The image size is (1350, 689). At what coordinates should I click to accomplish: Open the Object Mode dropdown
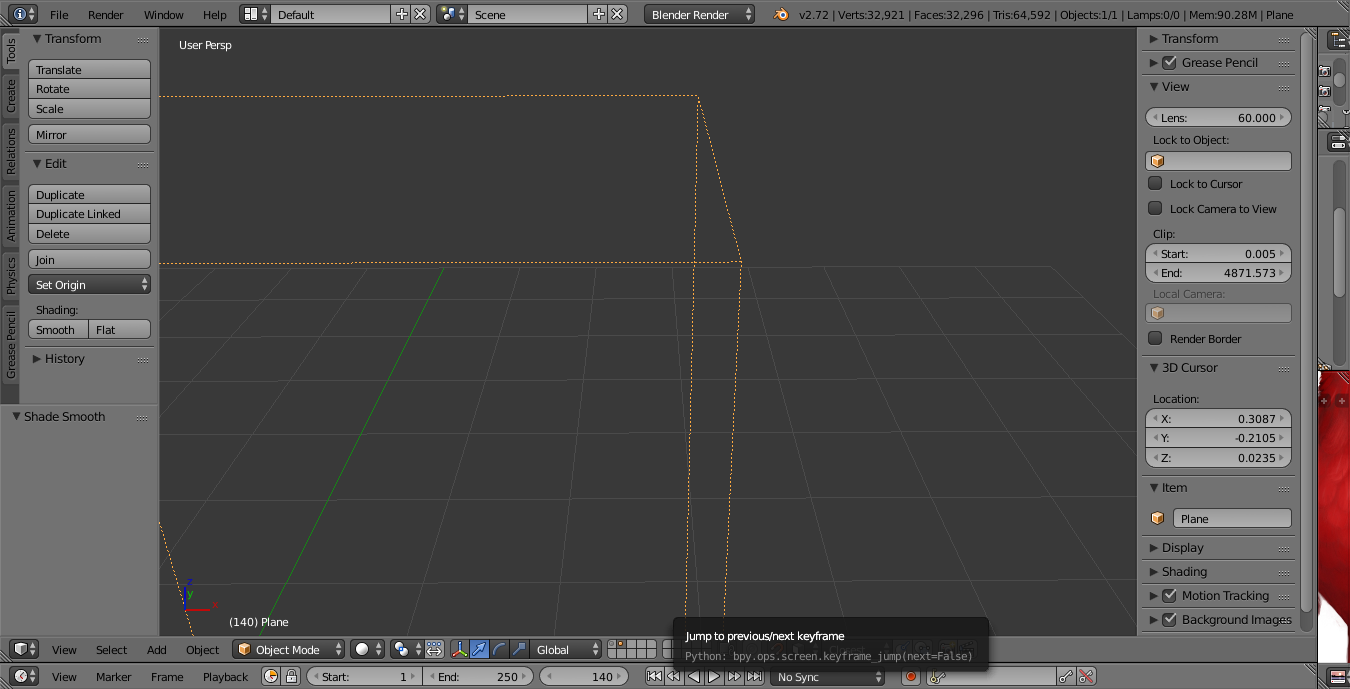tap(289, 649)
